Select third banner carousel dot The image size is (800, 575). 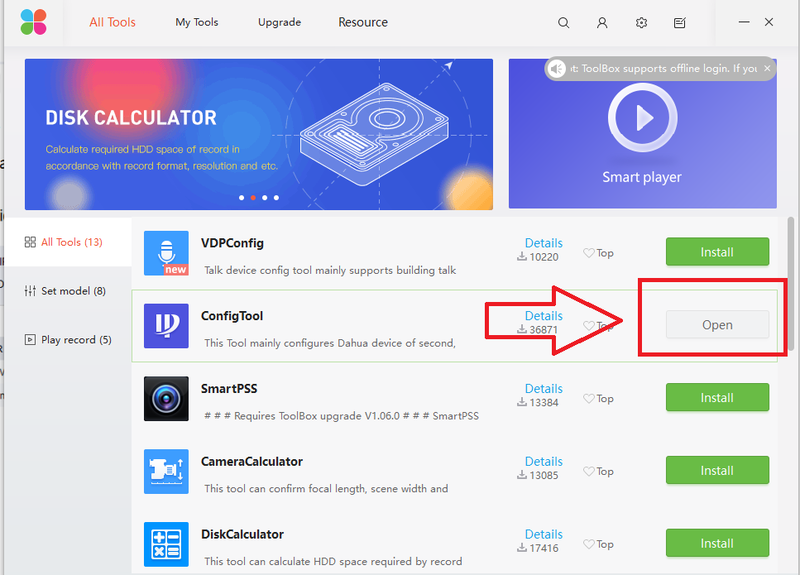pyautogui.click(x=265, y=197)
